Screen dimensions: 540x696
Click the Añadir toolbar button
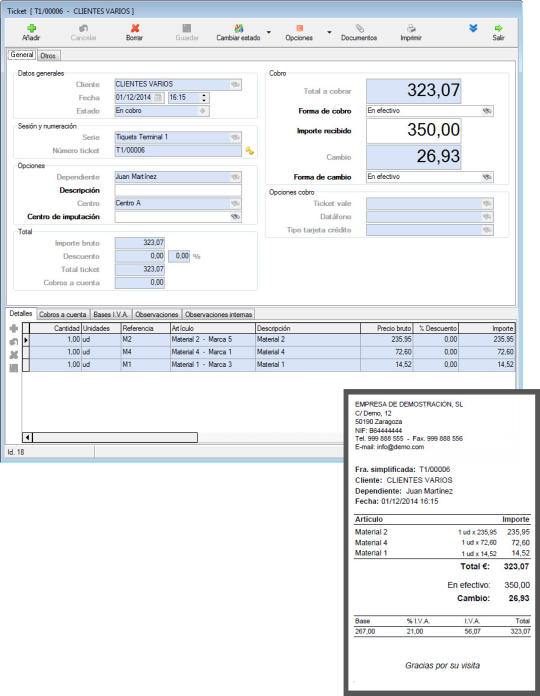click(31, 32)
